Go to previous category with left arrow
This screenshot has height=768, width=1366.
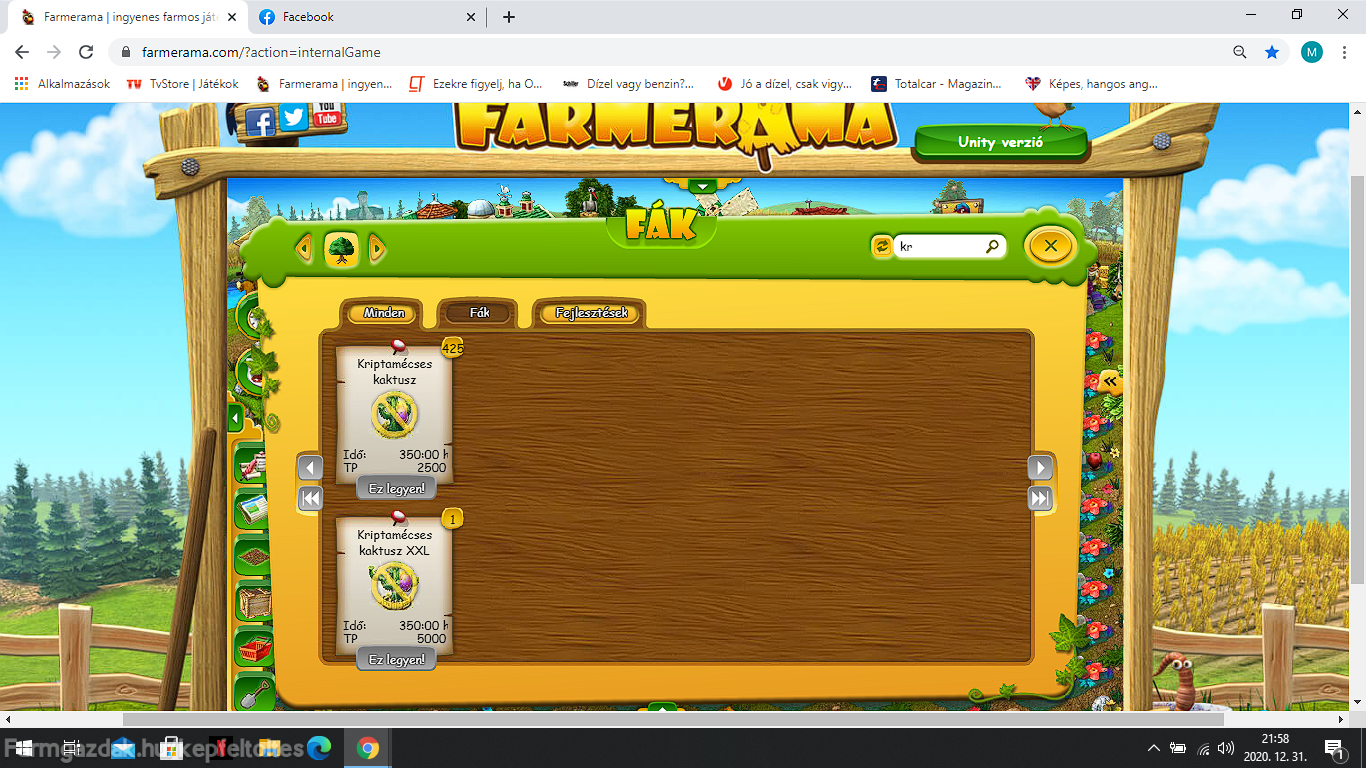(304, 247)
